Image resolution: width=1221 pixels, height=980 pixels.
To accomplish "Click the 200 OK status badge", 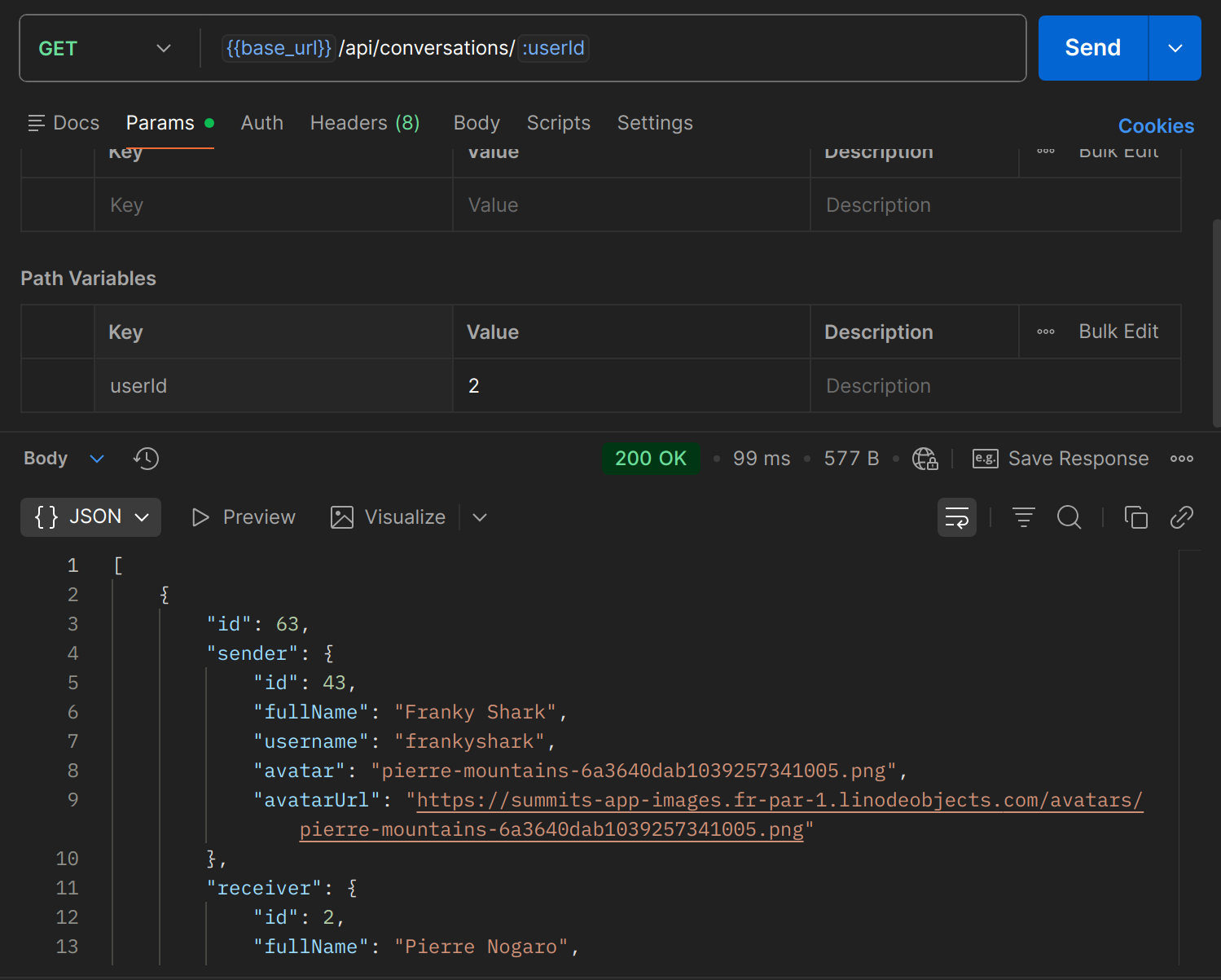I will (651, 459).
